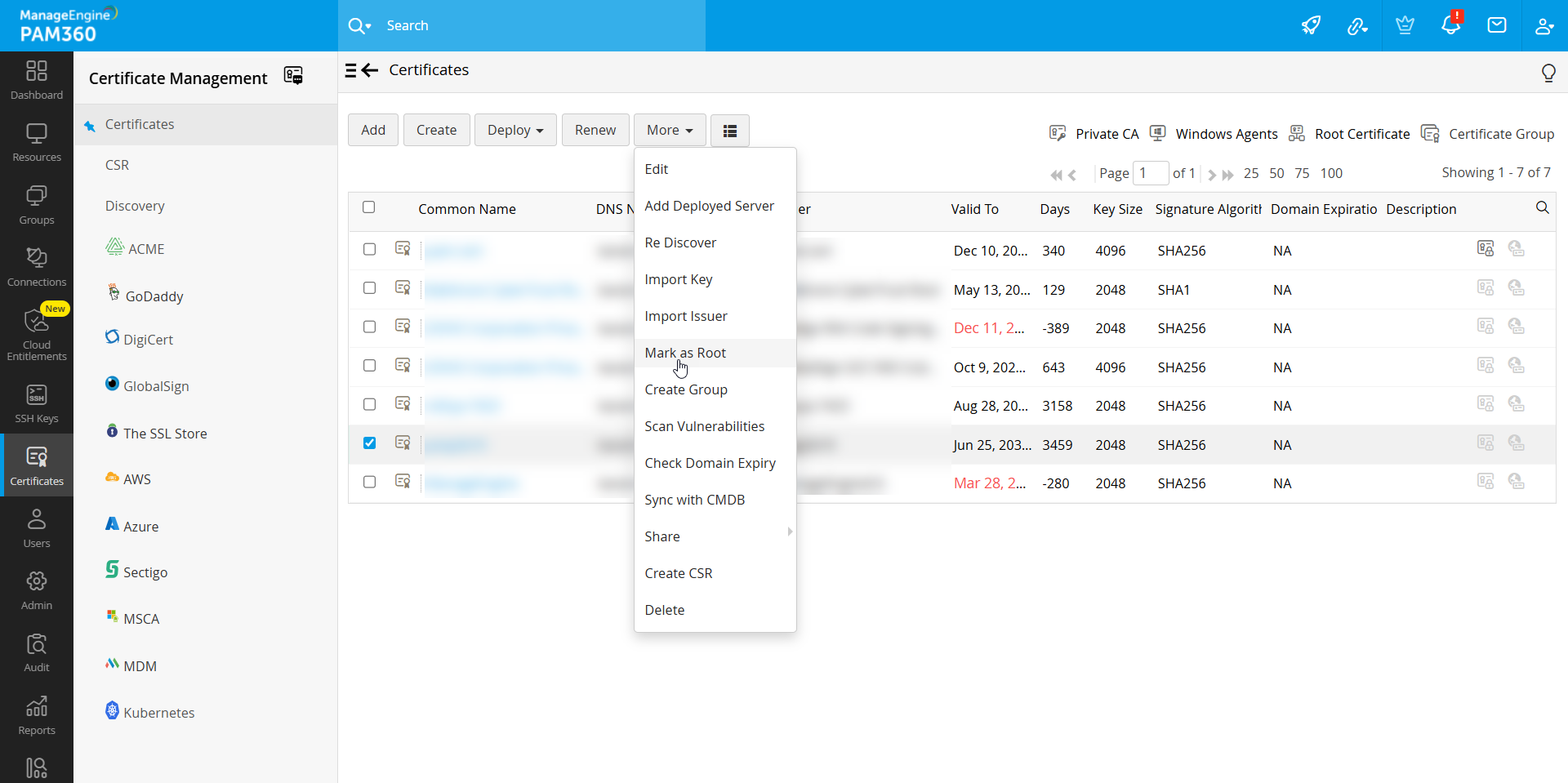Expand the Deploy dropdown button

click(515, 131)
